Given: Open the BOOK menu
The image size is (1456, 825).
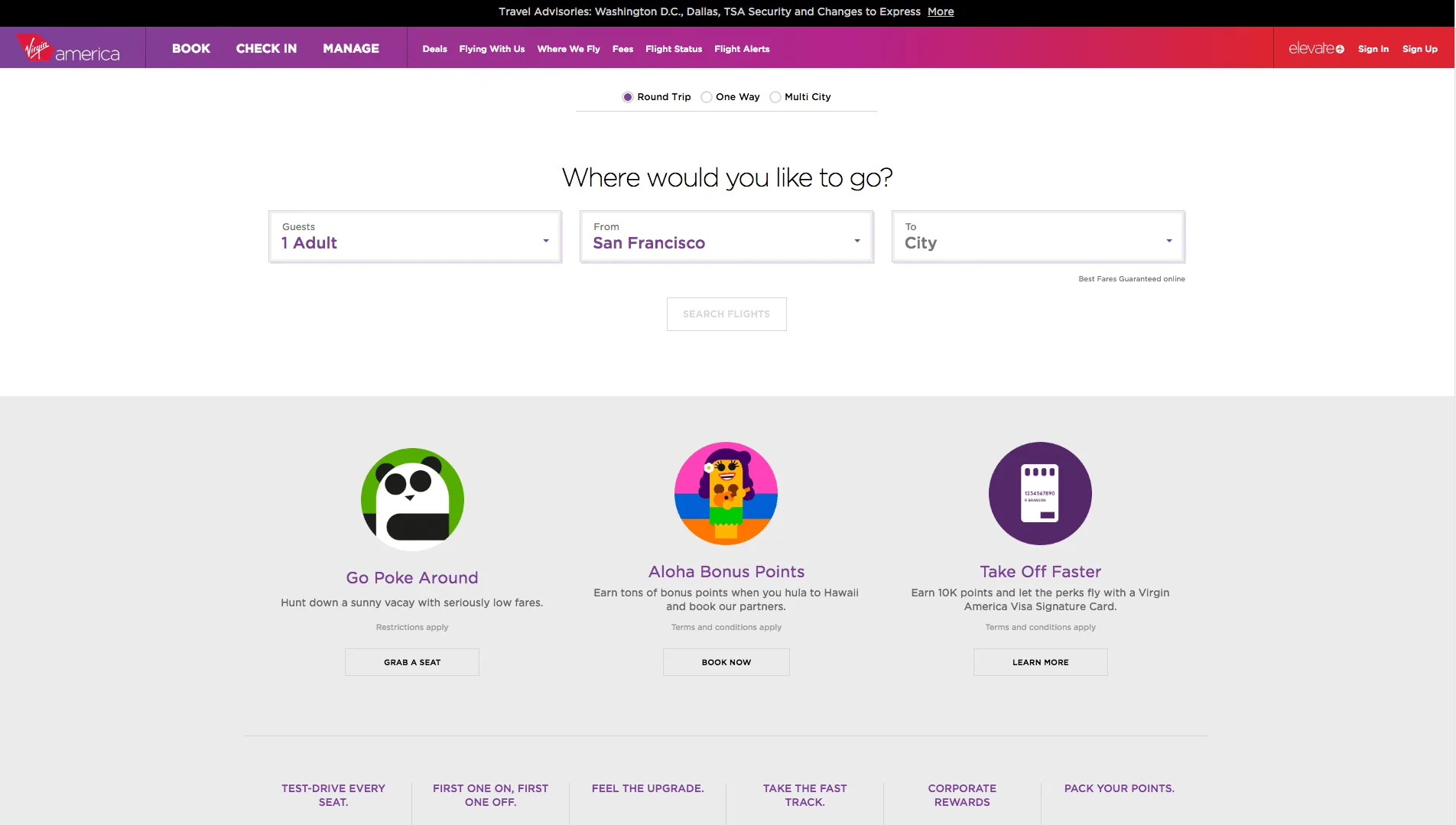Looking at the screenshot, I should click(191, 48).
